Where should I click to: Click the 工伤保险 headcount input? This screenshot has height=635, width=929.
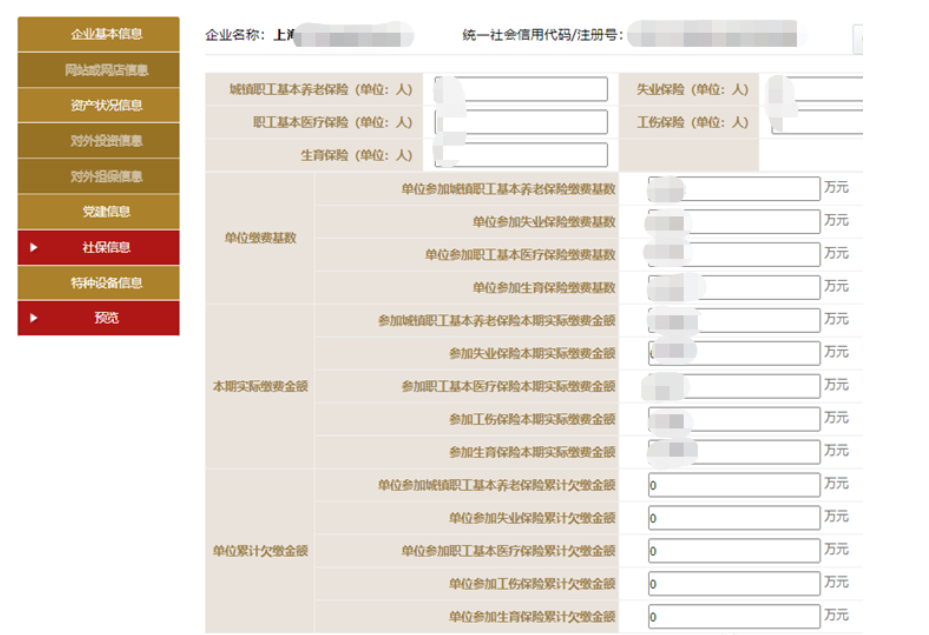click(x=816, y=122)
